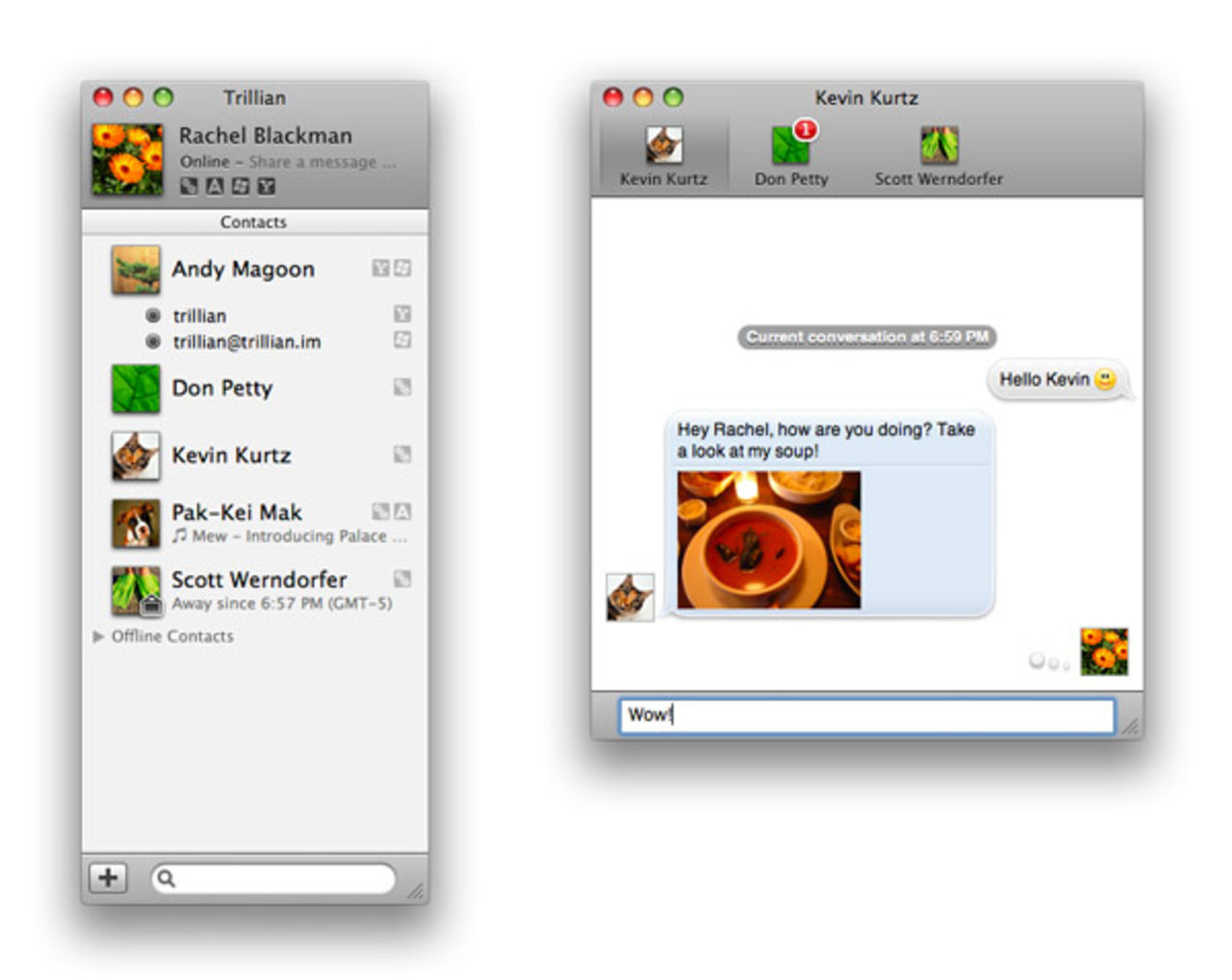
Task: Click the Yahoo service icon under Rachel Blackman
Action: (266, 186)
